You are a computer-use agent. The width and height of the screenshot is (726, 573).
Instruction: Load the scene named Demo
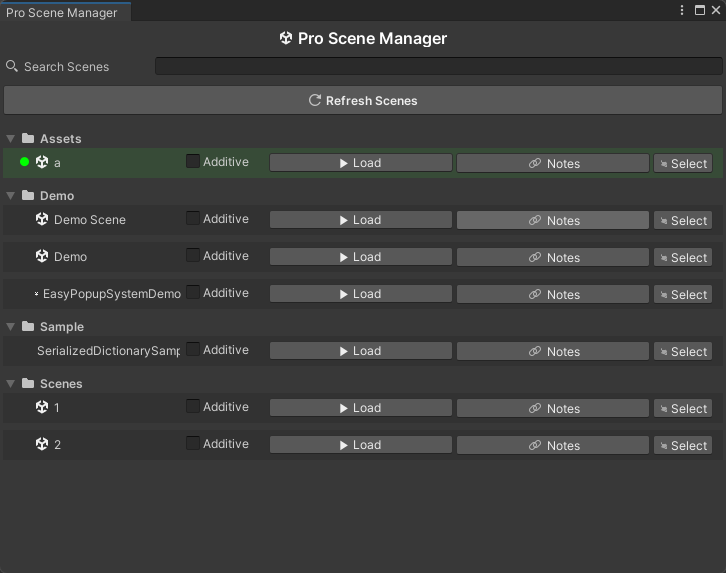point(361,257)
